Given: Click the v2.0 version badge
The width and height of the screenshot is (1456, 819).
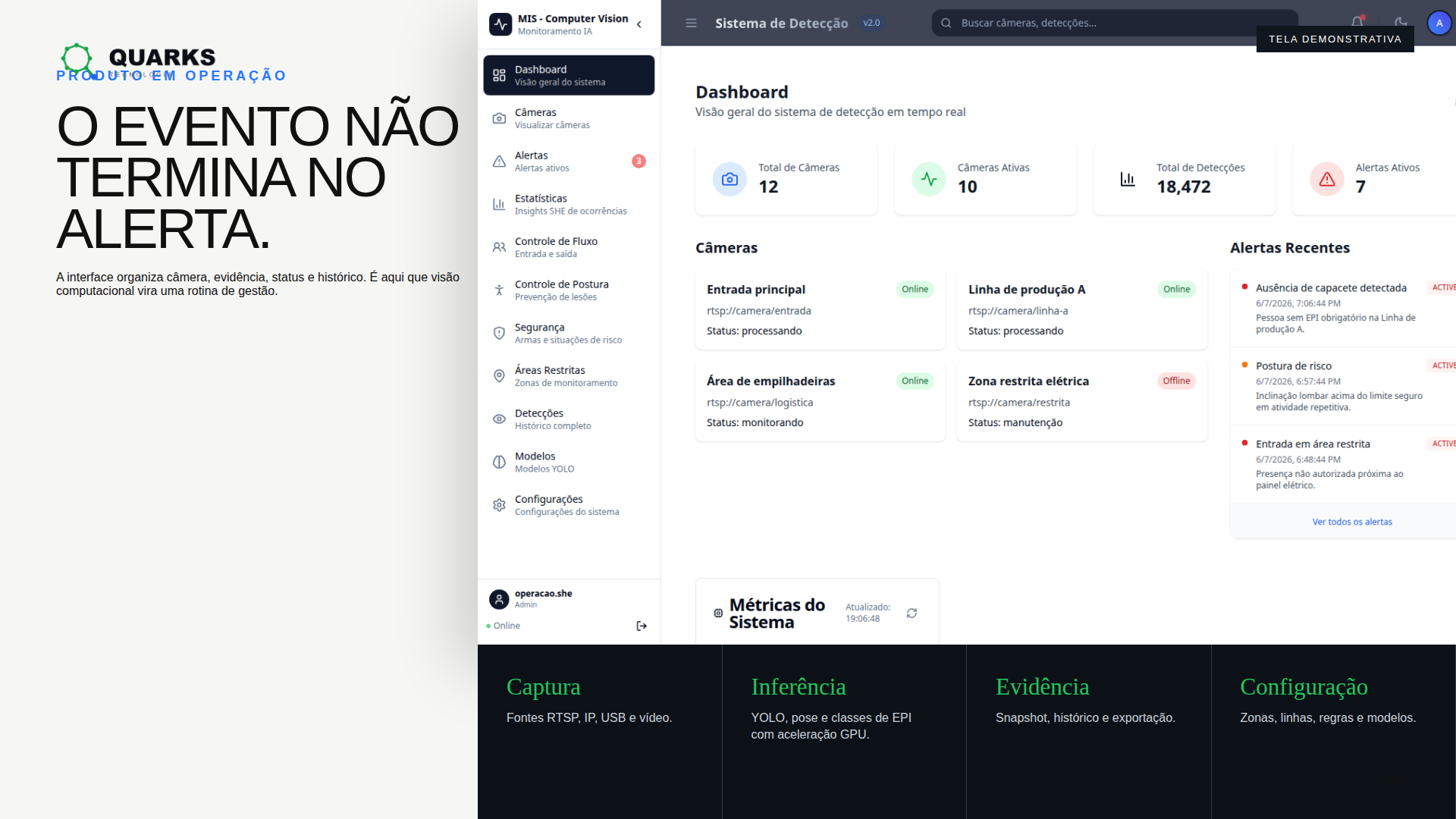Looking at the screenshot, I should tap(871, 23).
